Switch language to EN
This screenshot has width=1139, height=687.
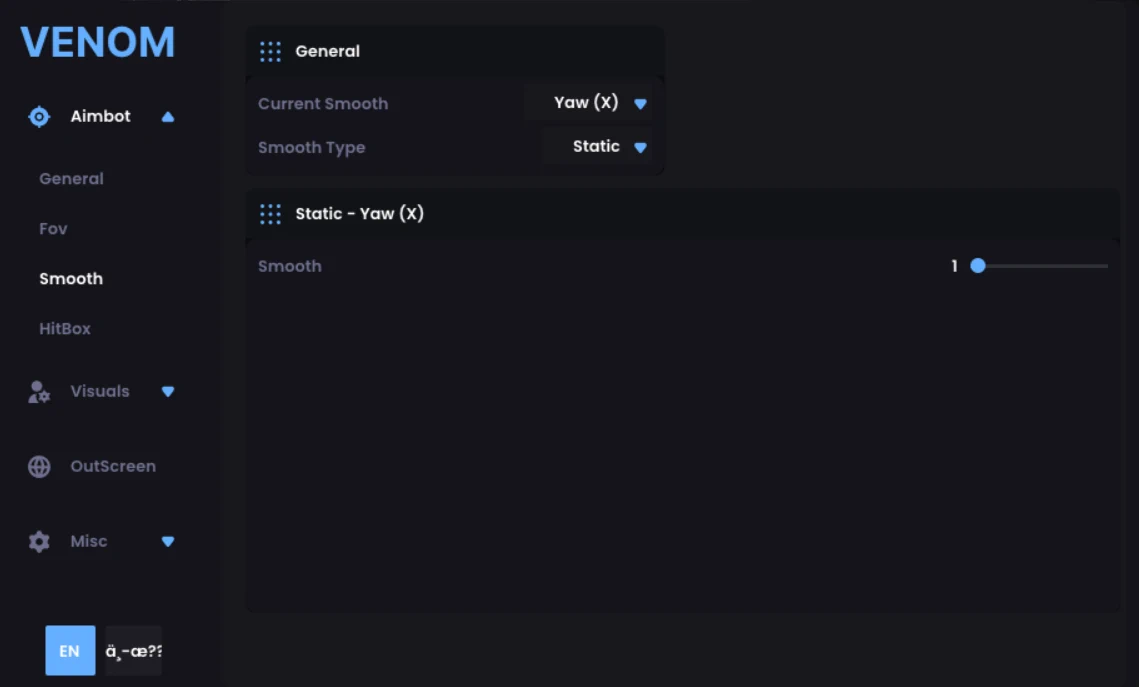pos(70,651)
